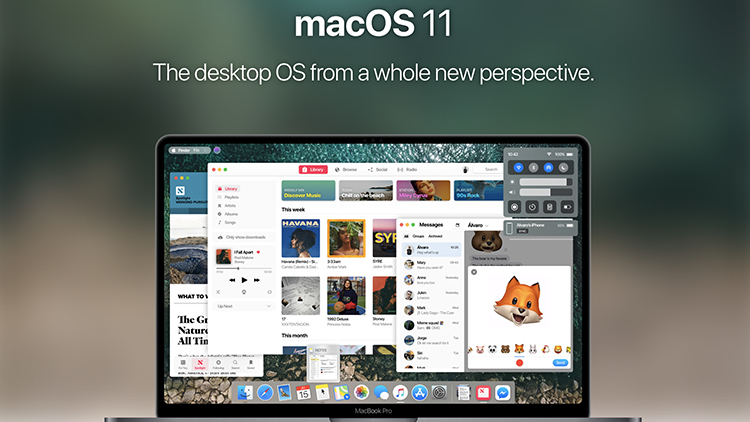This screenshot has width=750, height=422.
Task: Select Songs in Music sidebar
Action: coord(227,222)
